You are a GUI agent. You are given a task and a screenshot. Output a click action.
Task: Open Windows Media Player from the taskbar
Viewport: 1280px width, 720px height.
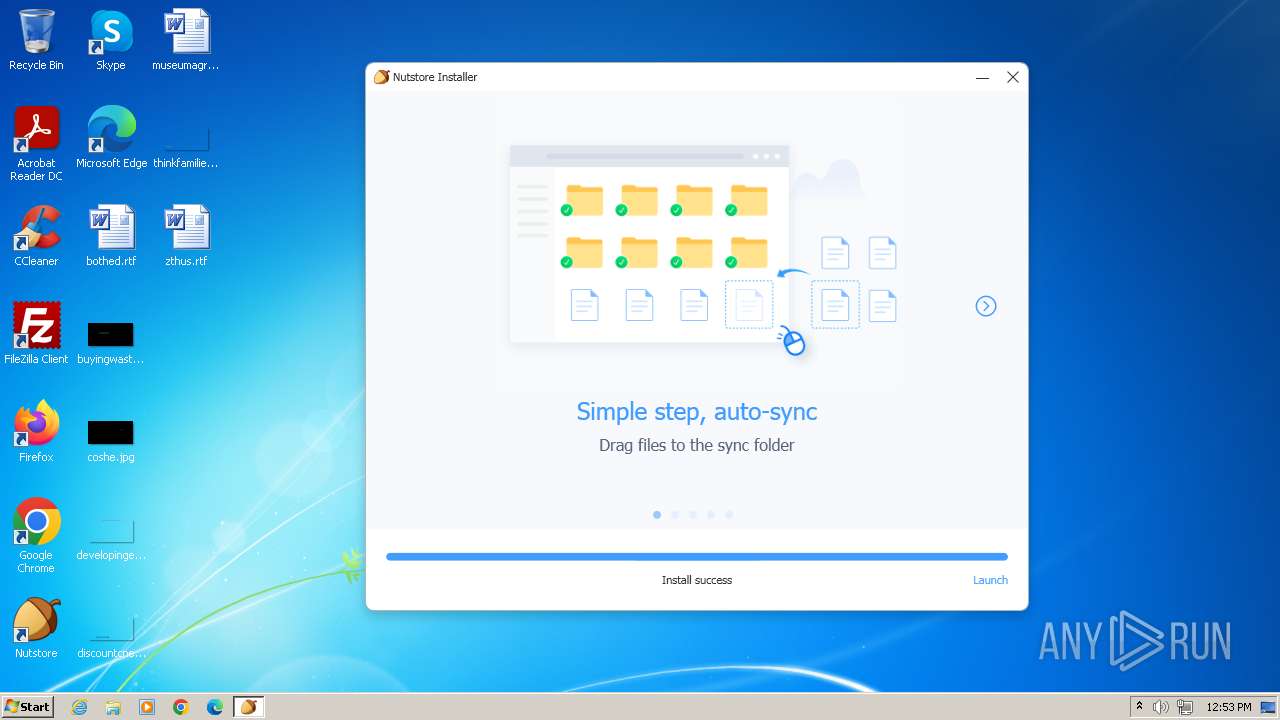(147, 707)
